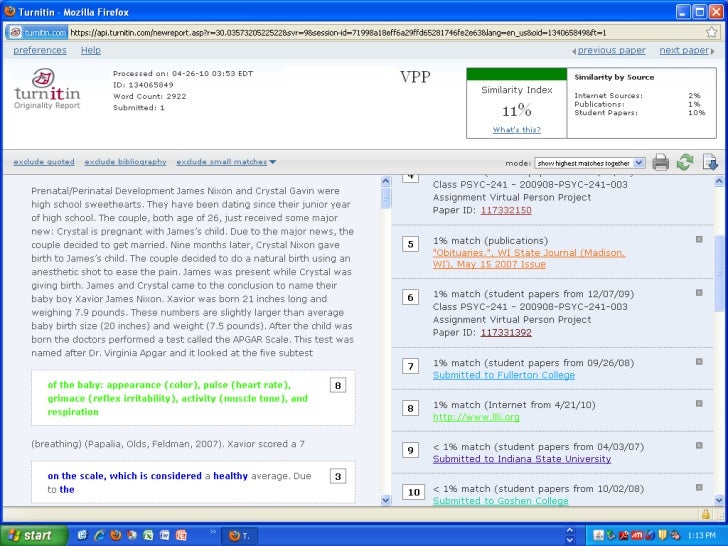Click sources pane scroll down arrow
Image resolution: width=728 pixels, height=546 pixels.
click(719, 500)
